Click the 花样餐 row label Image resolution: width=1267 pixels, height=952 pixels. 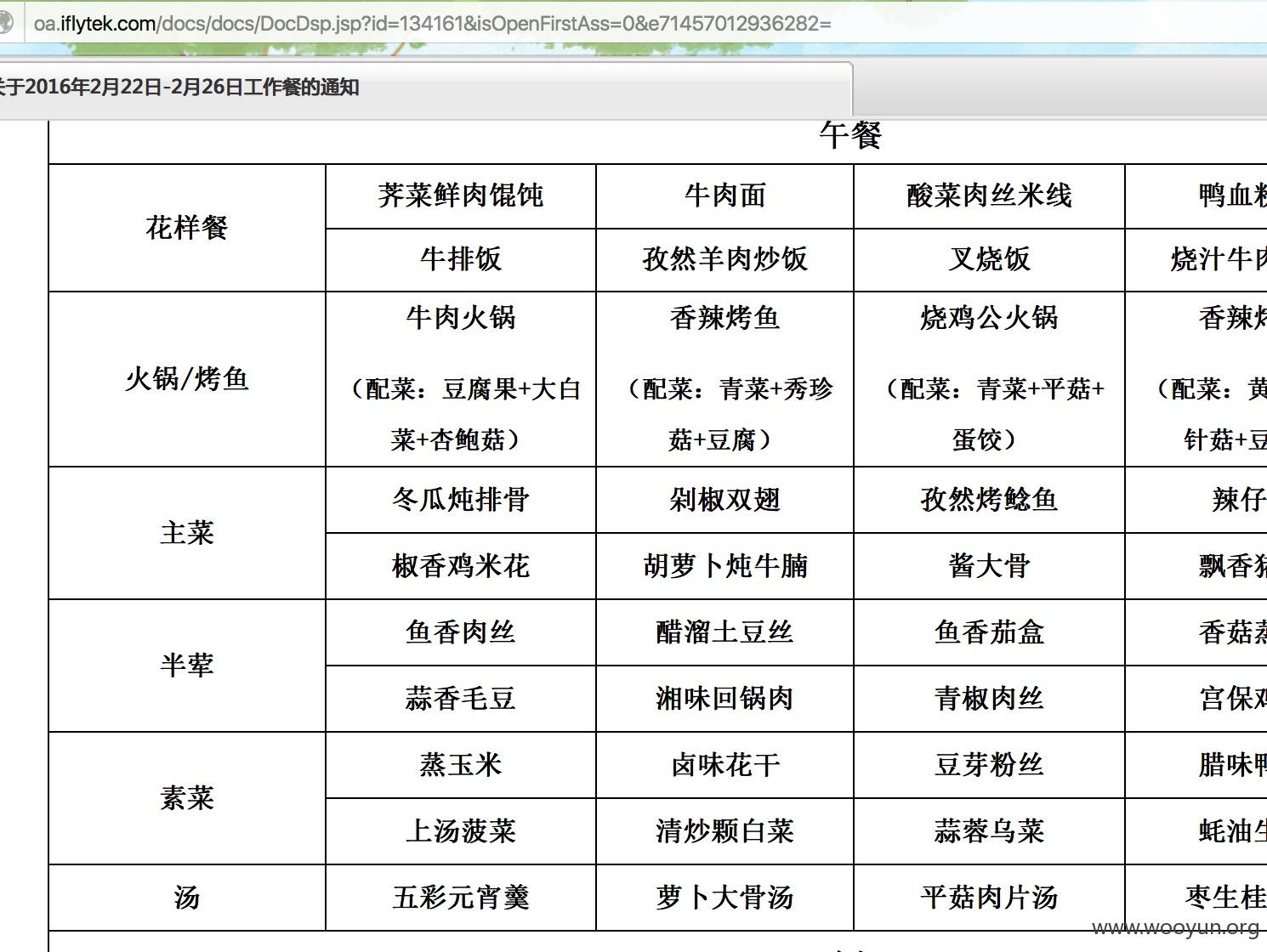pyautogui.click(x=187, y=228)
